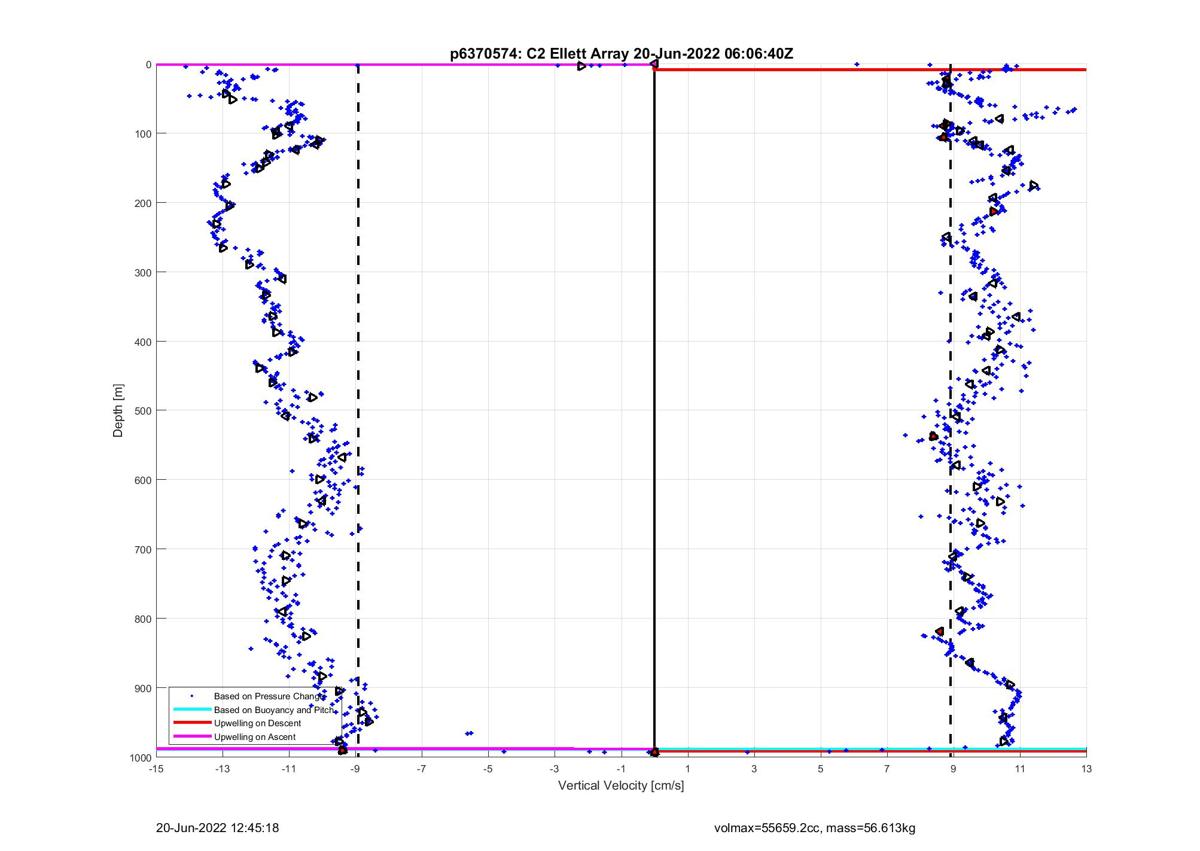
Task: Click depth tick label 900
Action: [142, 688]
